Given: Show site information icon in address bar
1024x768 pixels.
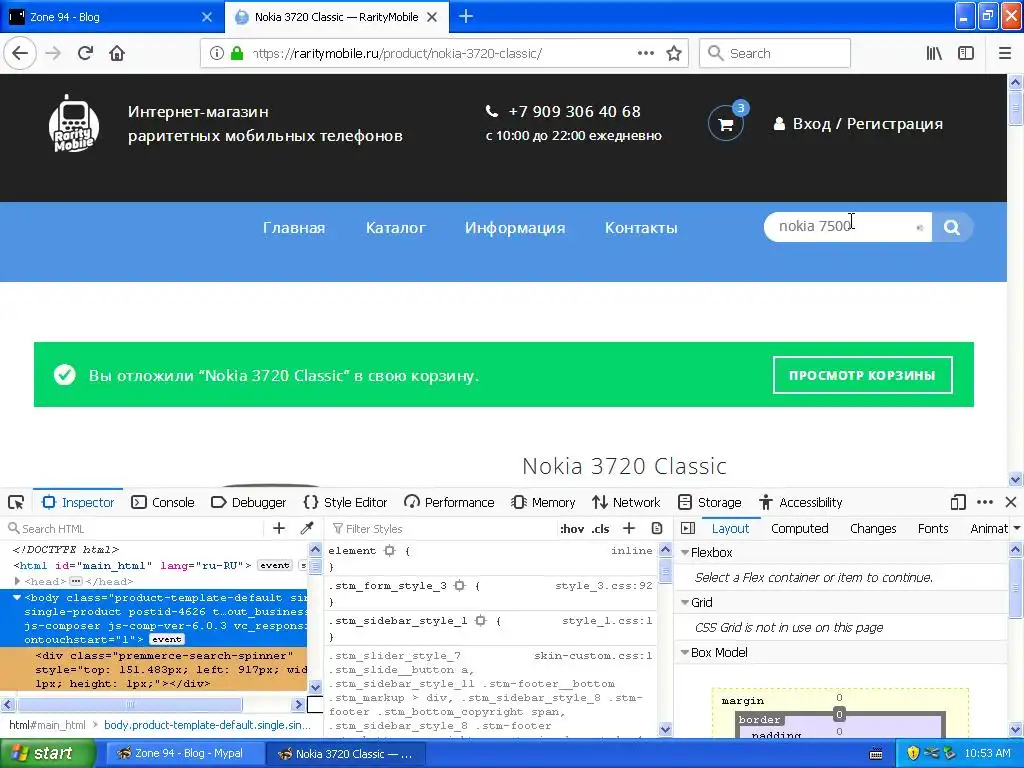Looking at the screenshot, I should [x=217, y=54].
